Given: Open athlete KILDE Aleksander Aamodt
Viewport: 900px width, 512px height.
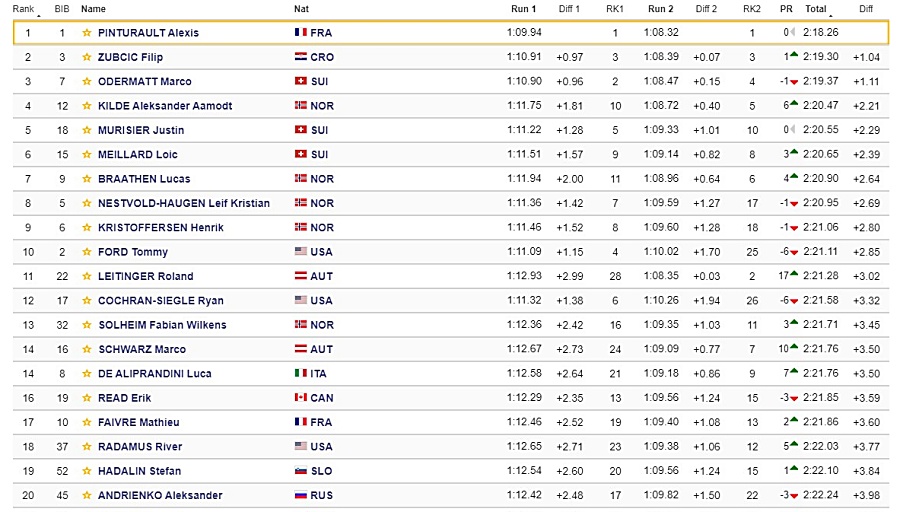Looking at the screenshot, I should pyautogui.click(x=165, y=106).
